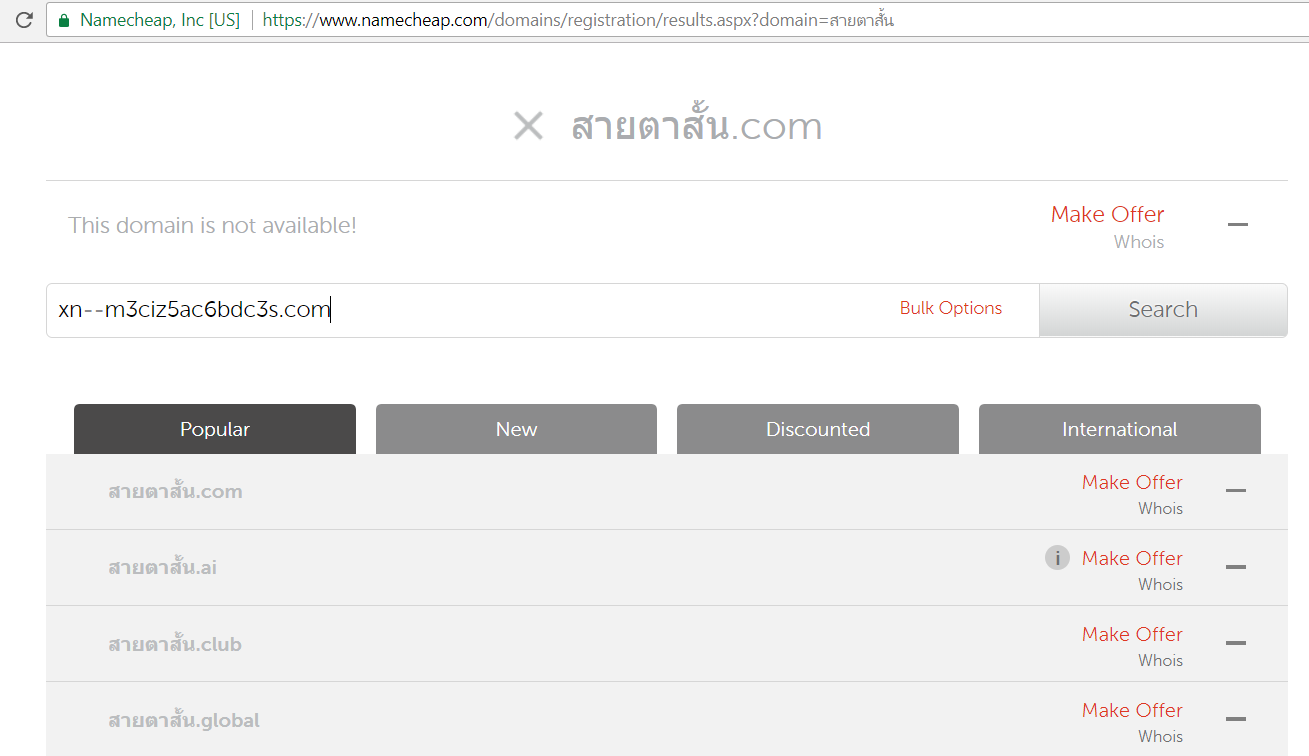Click สายตาสั้น.ai domain name
This screenshot has height=756, width=1309.
(x=162, y=567)
